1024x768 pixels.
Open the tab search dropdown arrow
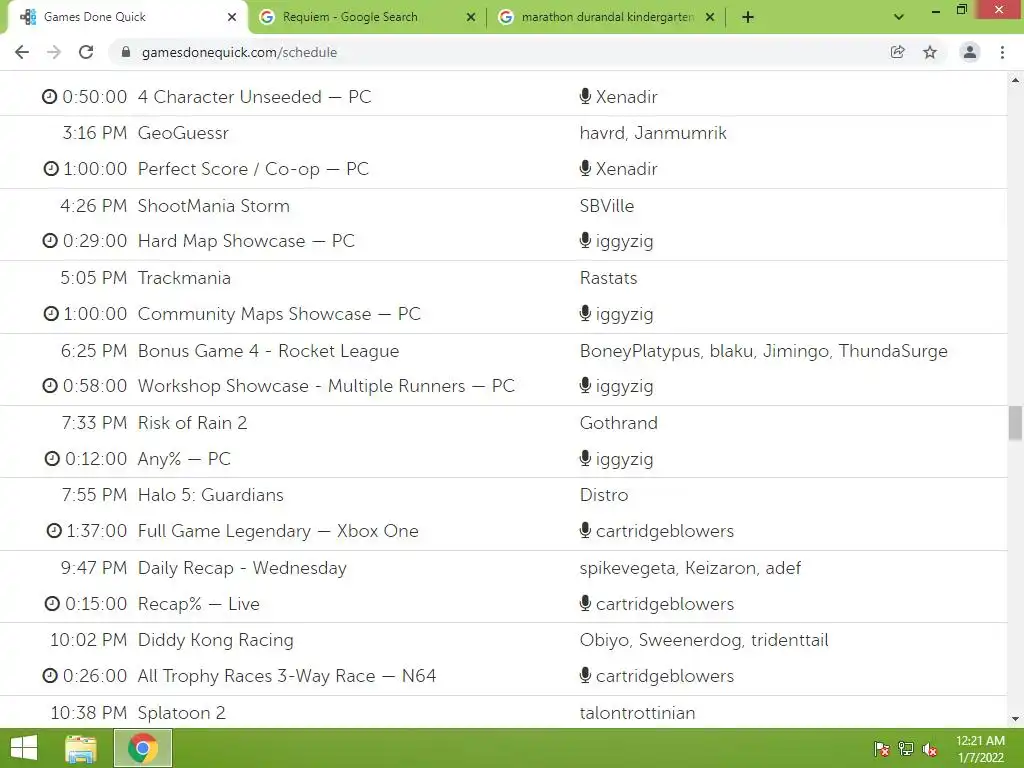click(x=899, y=17)
